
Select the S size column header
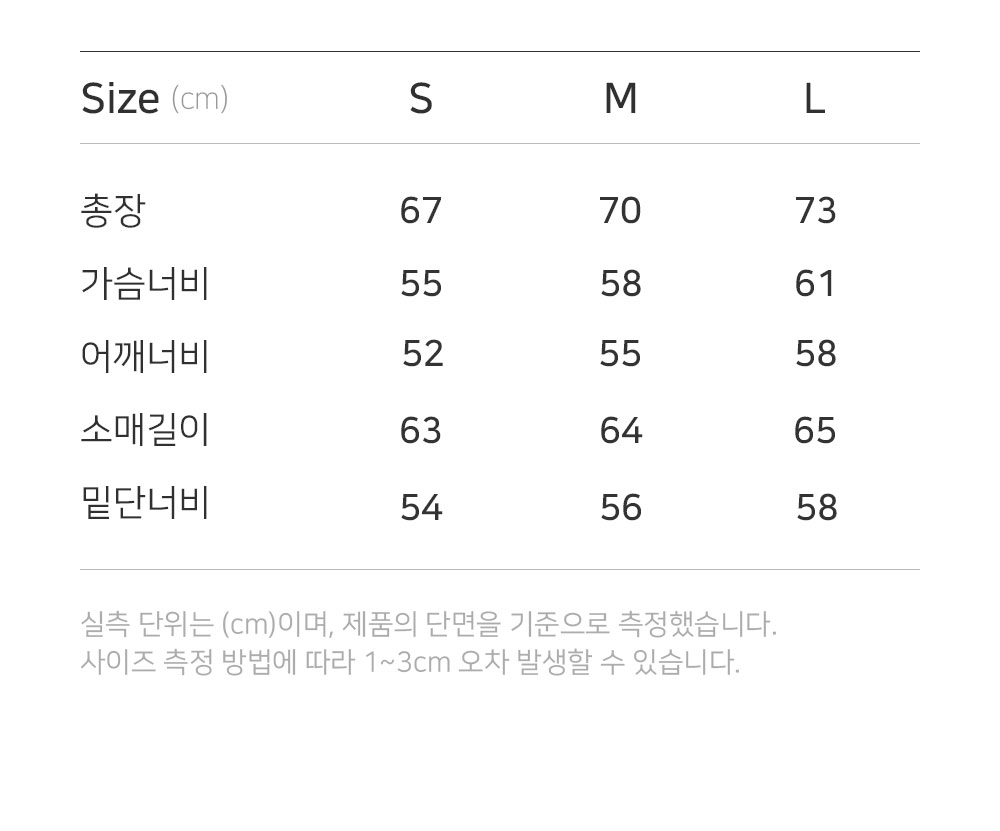tap(421, 98)
